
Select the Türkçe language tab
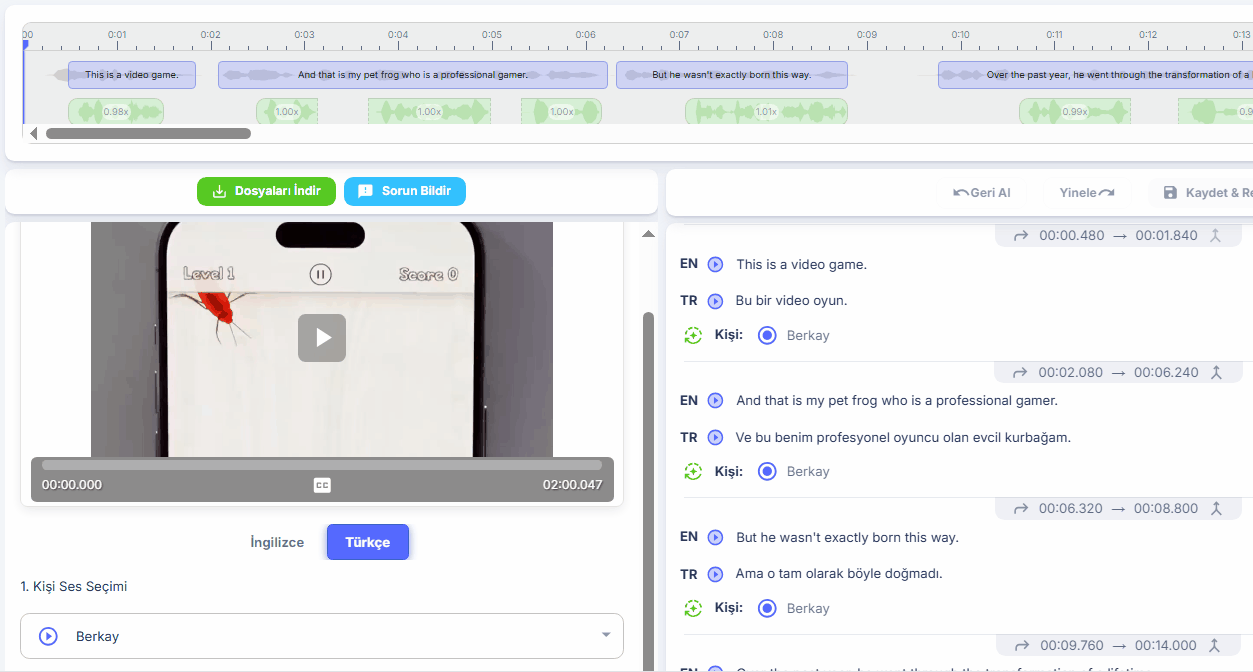(367, 541)
